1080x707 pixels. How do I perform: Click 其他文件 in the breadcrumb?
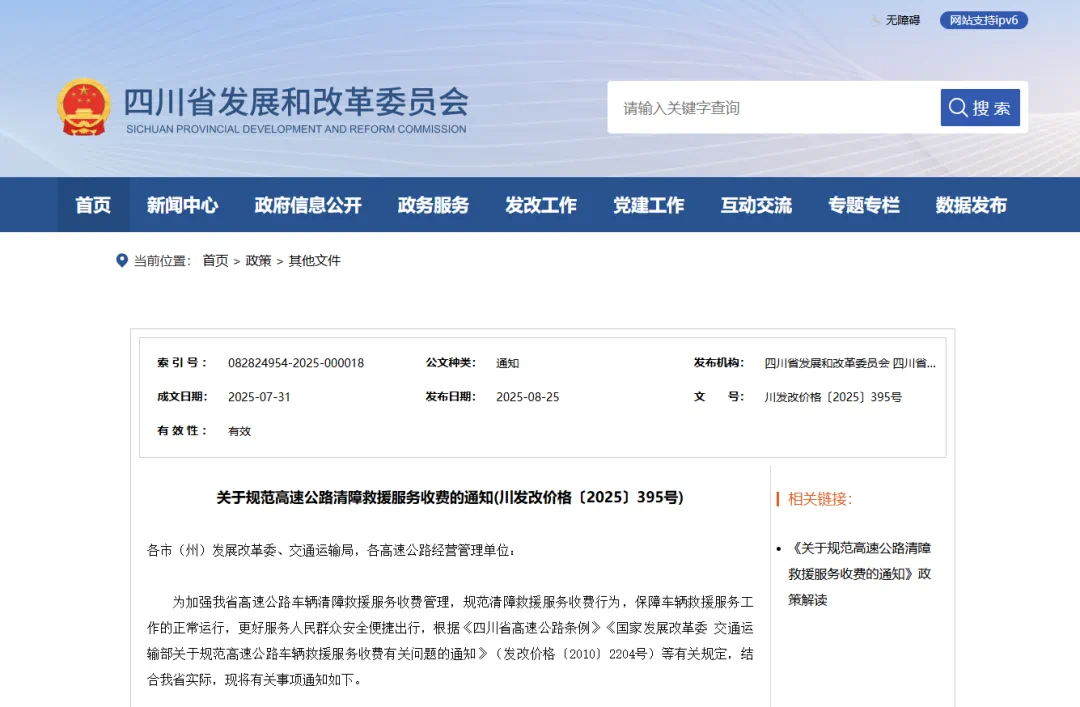pyautogui.click(x=315, y=261)
